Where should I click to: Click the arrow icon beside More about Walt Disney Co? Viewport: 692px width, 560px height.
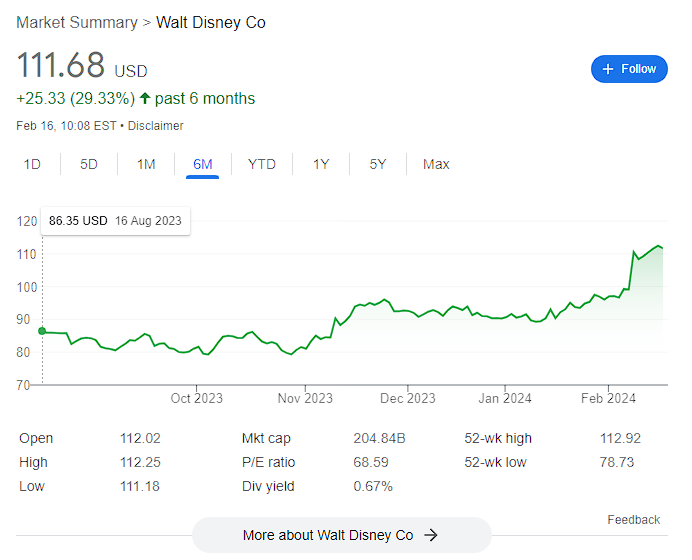pyautogui.click(x=431, y=535)
